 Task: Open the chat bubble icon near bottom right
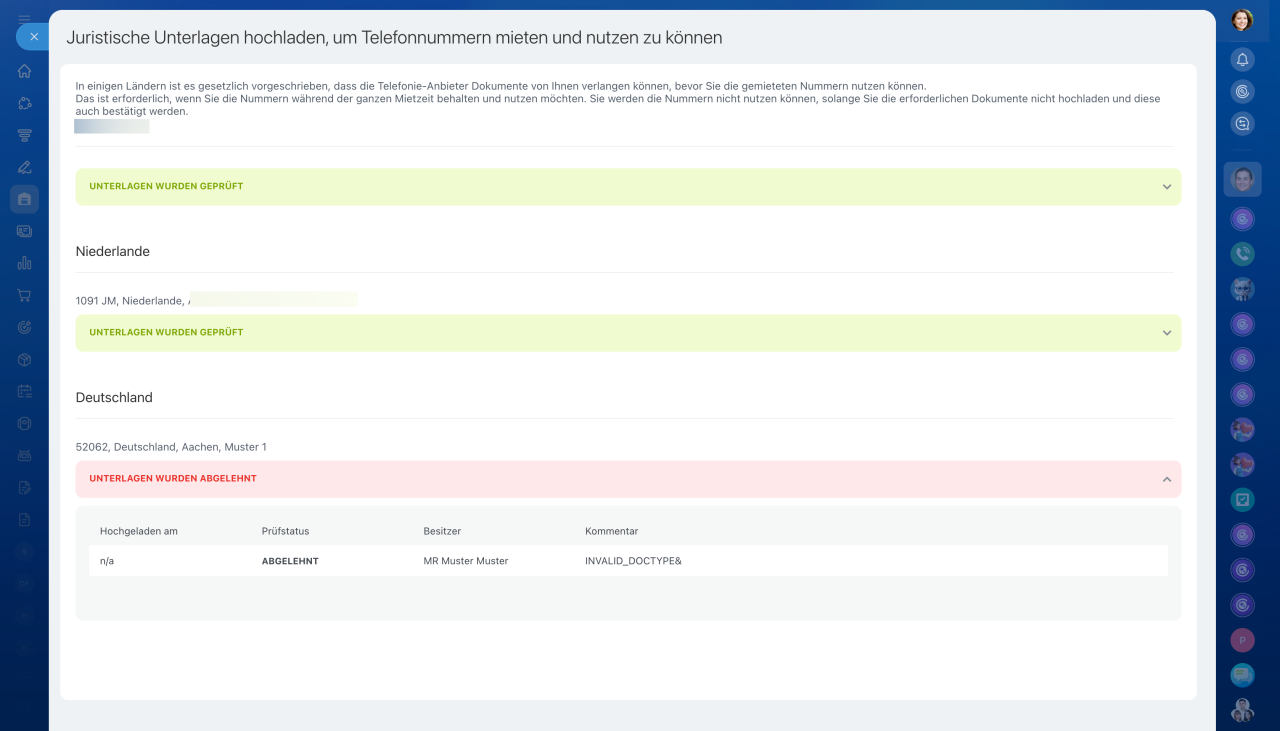point(1242,675)
